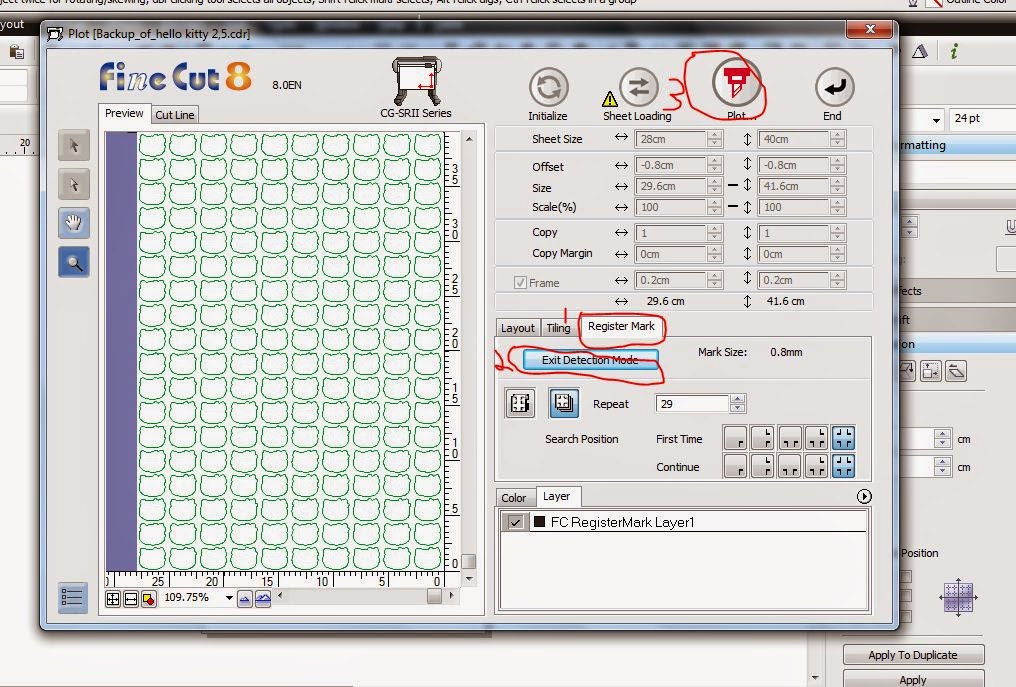
Task: Click the single-mountain zoom-out icon
Action: (244, 599)
